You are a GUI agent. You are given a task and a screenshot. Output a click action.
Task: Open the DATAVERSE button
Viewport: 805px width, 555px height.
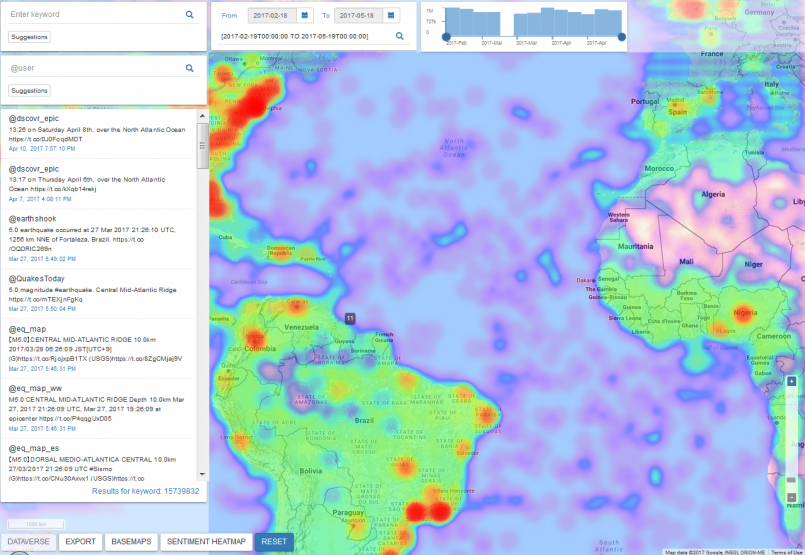point(29,542)
